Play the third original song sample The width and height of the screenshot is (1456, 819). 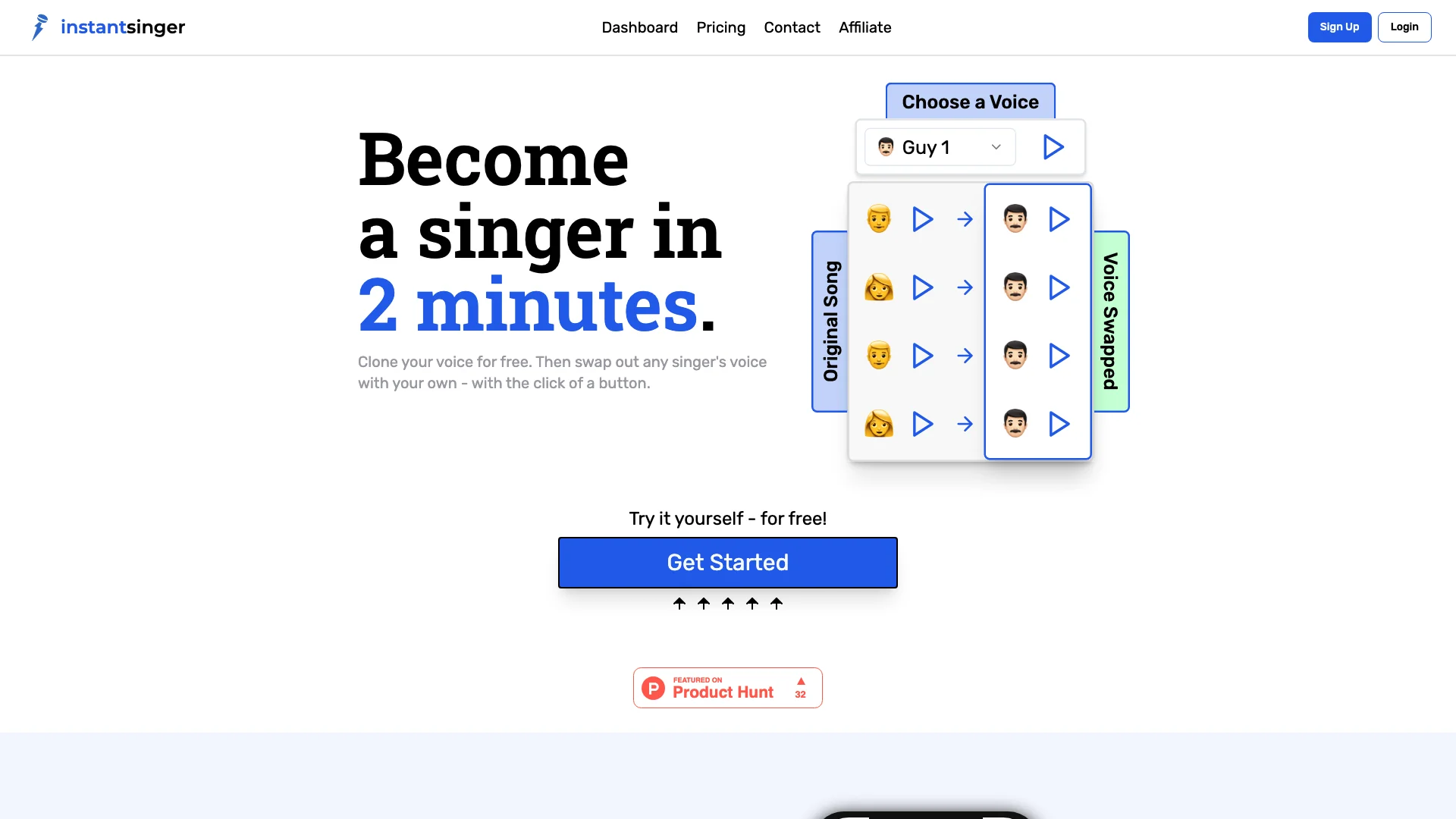[x=922, y=355]
